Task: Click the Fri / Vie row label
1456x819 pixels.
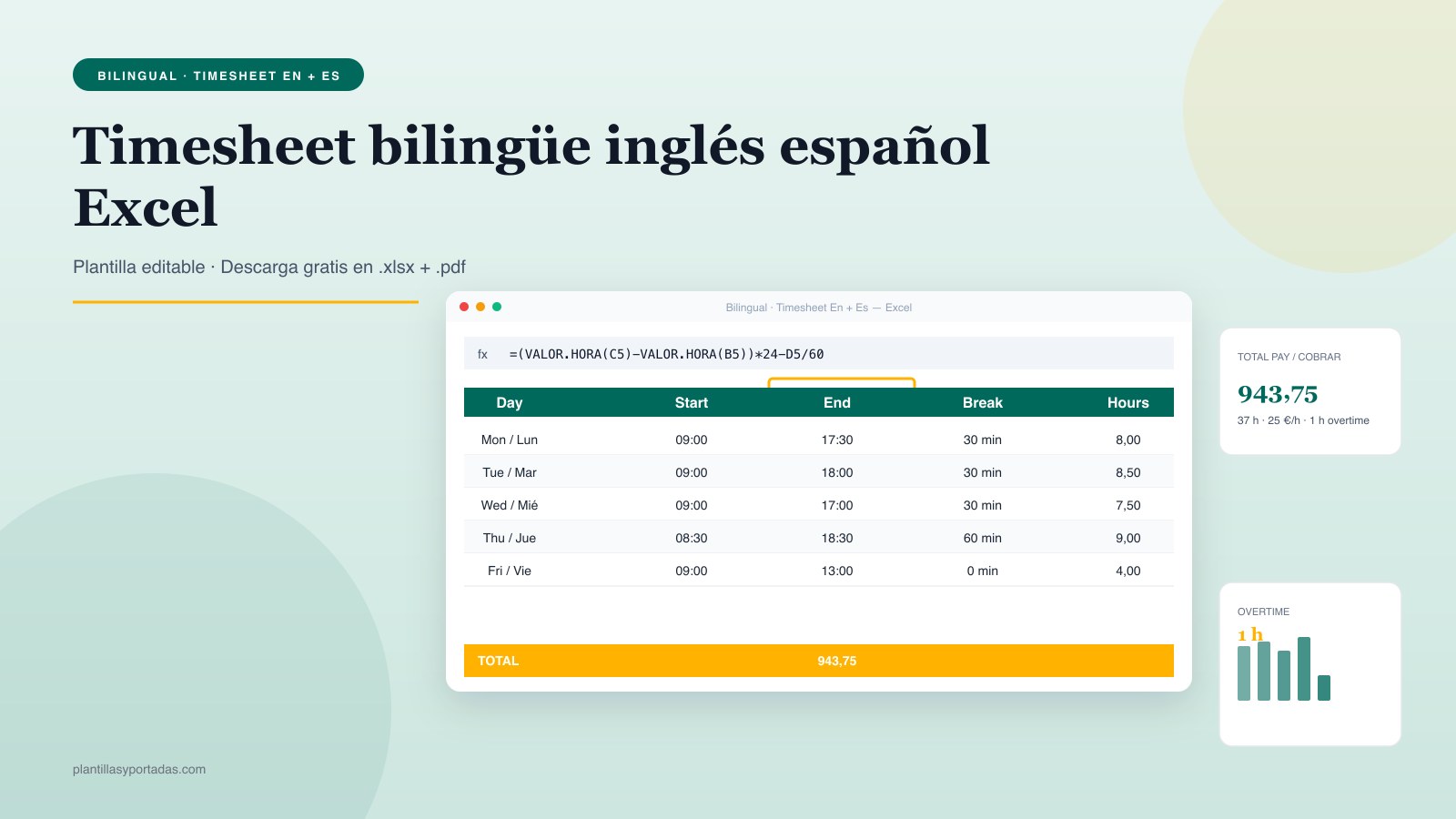Action: [x=510, y=571]
